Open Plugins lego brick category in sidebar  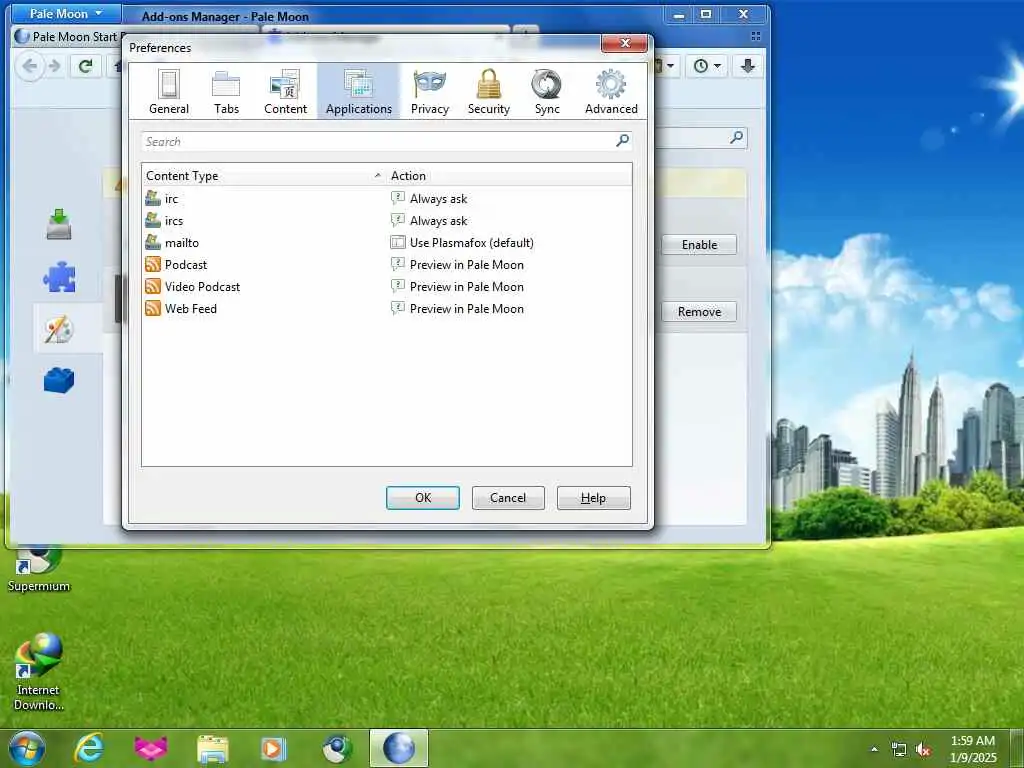(x=59, y=380)
